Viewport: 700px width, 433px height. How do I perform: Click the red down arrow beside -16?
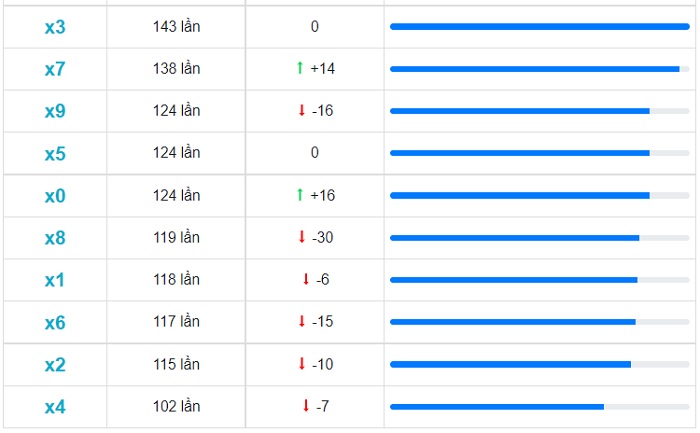301,110
